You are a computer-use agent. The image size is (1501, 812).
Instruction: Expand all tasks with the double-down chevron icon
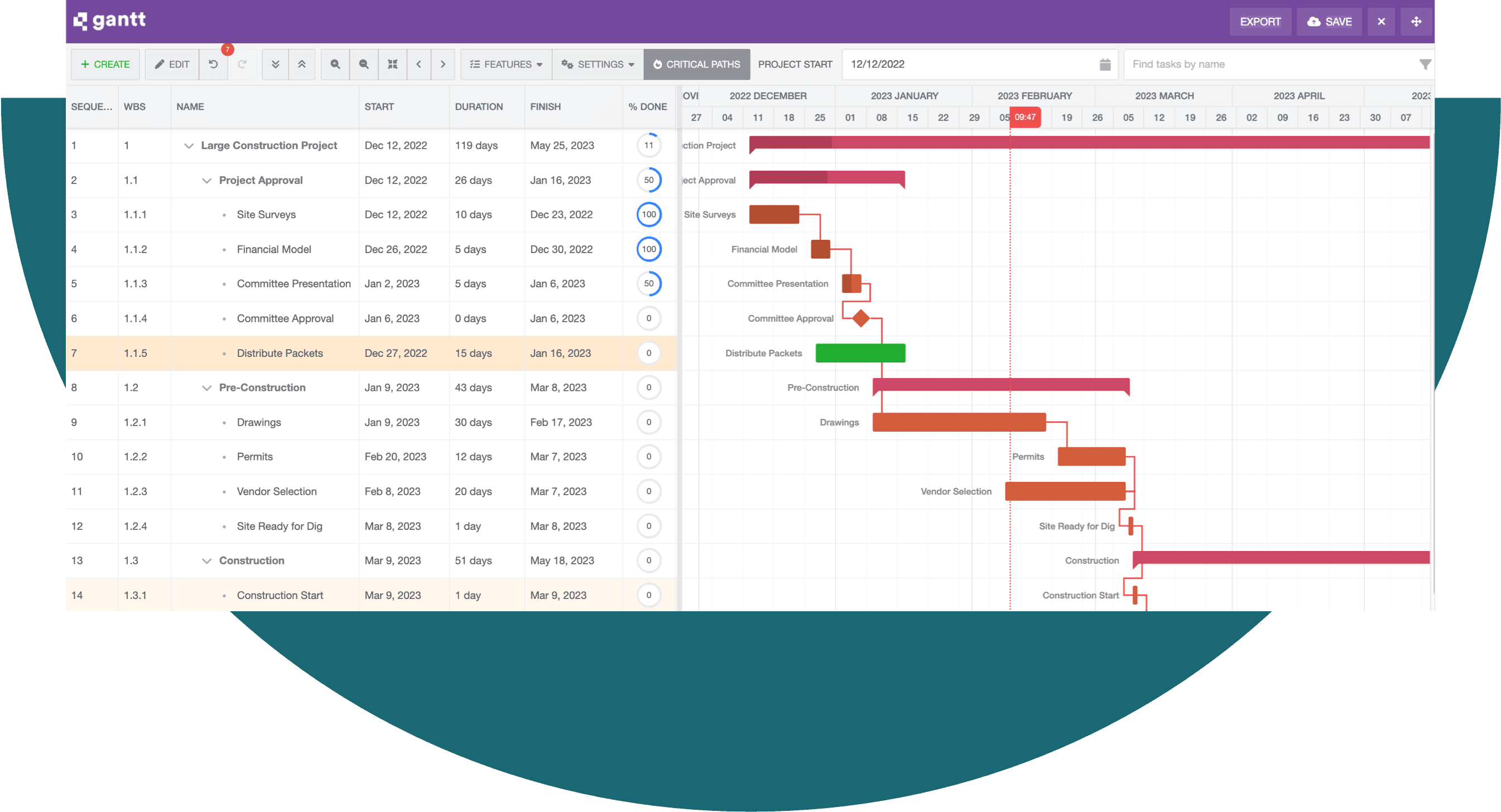tap(275, 64)
